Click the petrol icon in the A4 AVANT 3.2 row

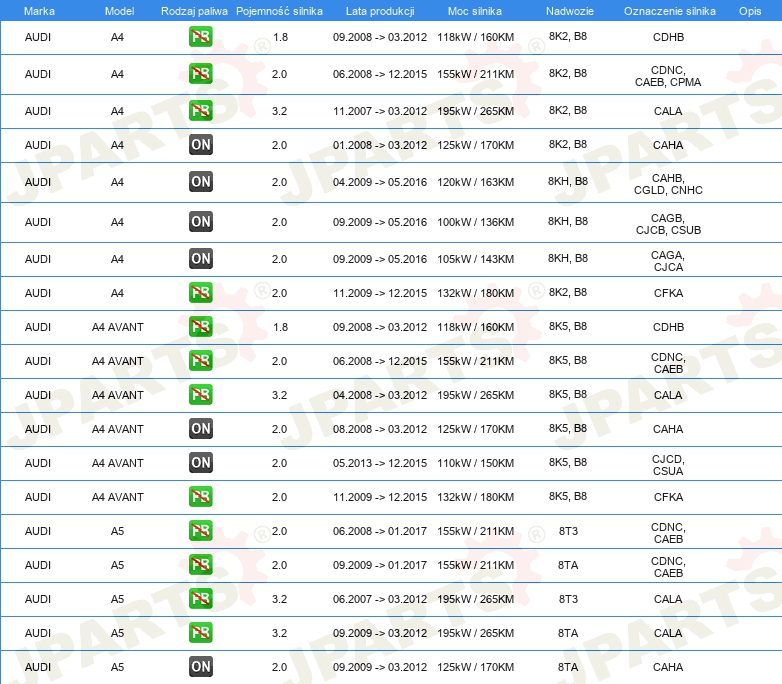pyautogui.click(x=200, y=395)
